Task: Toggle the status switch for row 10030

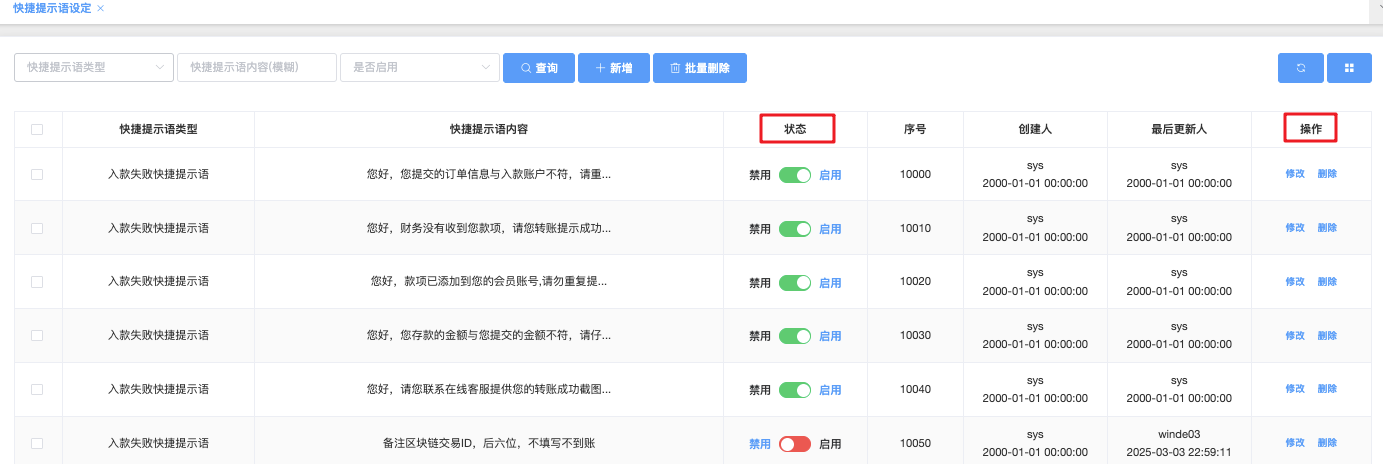Action: [795, 336]
